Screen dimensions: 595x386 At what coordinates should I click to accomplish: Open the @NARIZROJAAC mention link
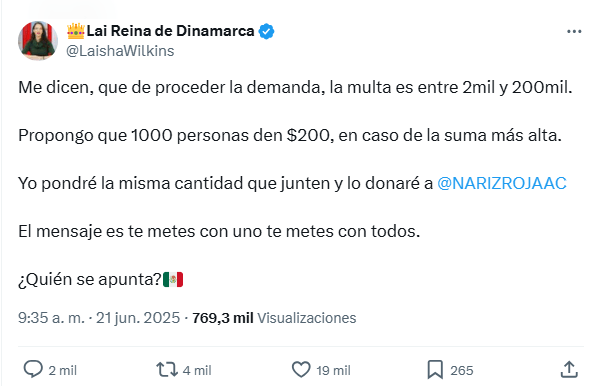tap(502, 183)
